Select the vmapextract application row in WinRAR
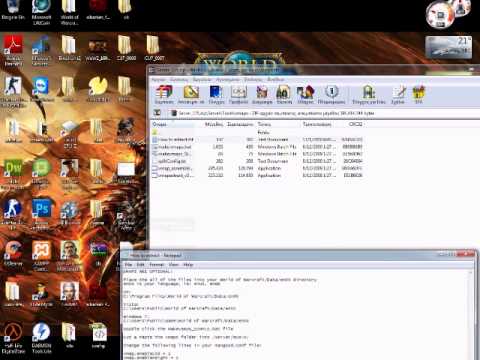The image size is (480, 360). [x=257, y=175]
